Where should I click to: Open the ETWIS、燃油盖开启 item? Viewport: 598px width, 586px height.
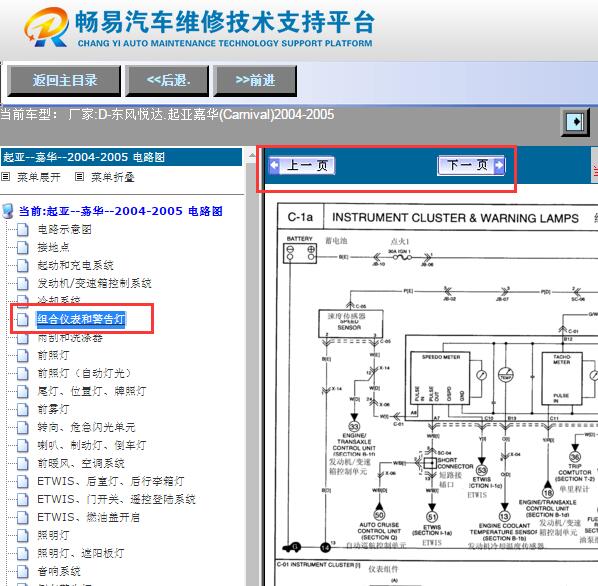click(88, 517)
